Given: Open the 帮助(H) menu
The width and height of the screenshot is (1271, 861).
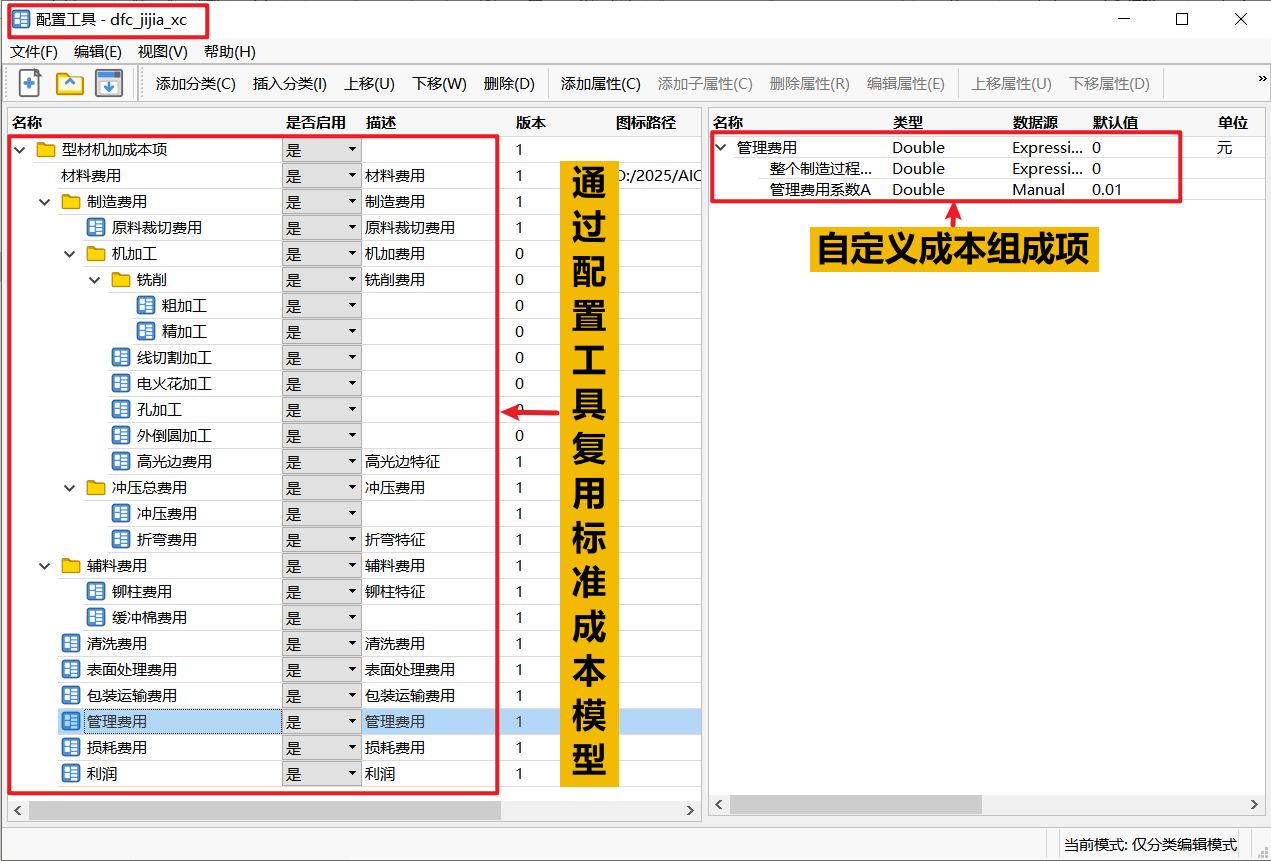Looking at the screenshot, I should [229, 52].
